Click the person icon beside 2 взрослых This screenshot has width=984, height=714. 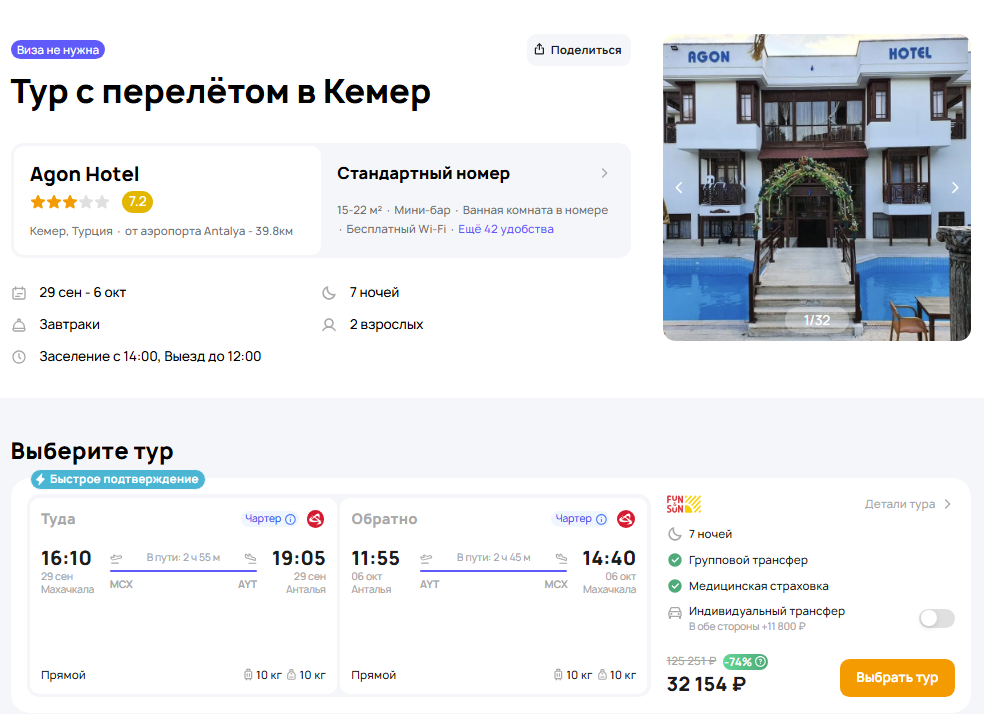[329, 325]
